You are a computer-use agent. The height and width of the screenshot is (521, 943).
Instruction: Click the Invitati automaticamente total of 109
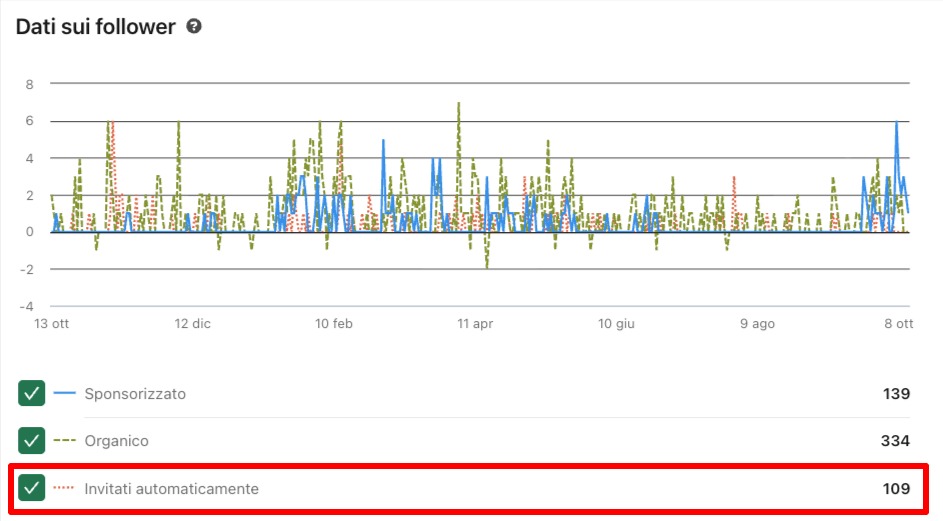(x=895, y=489)
